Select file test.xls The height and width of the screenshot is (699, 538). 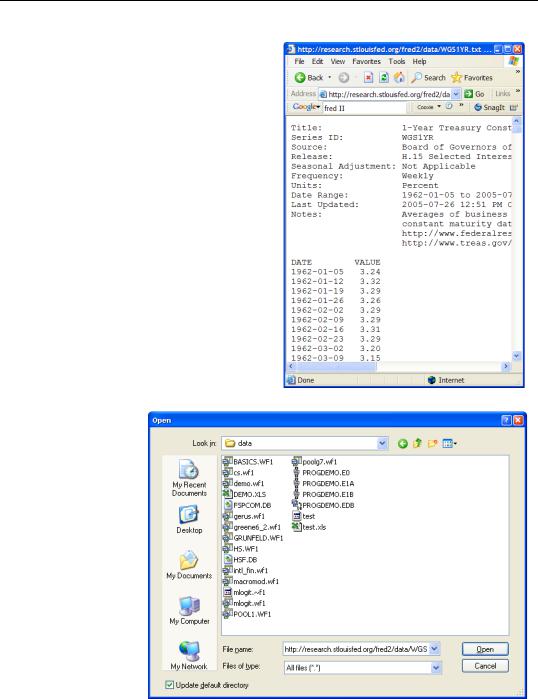pyautogui.click(x=309, y=527)
